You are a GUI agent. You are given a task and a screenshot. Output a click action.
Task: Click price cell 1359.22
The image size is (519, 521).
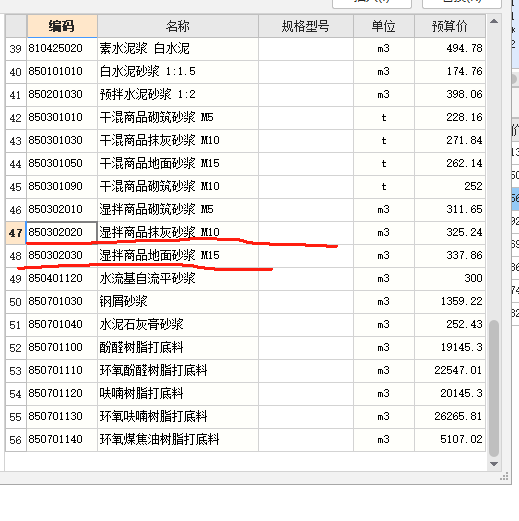click(450, 302)
